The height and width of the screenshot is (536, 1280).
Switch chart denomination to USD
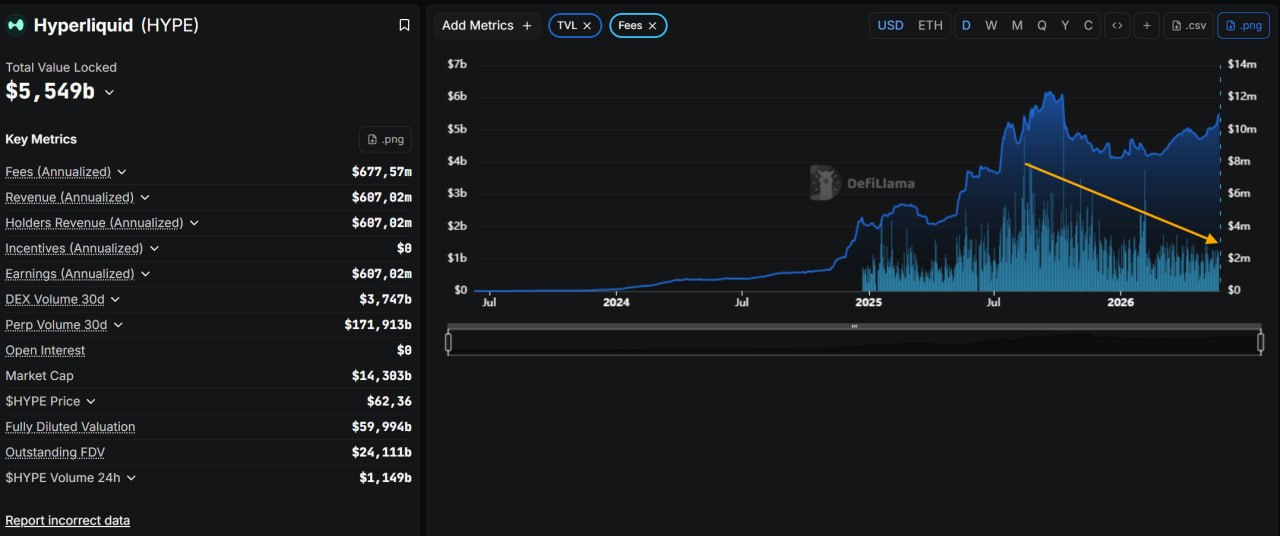890,25
